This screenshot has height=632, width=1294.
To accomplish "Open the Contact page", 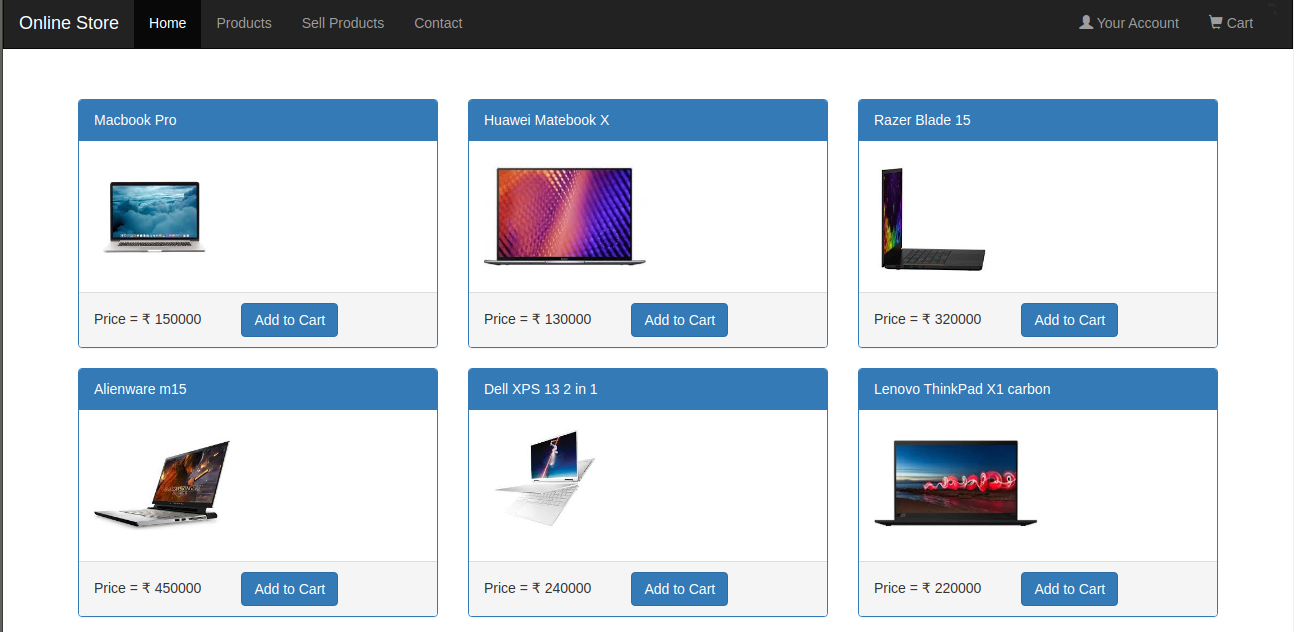I will (x=438, y=23).
